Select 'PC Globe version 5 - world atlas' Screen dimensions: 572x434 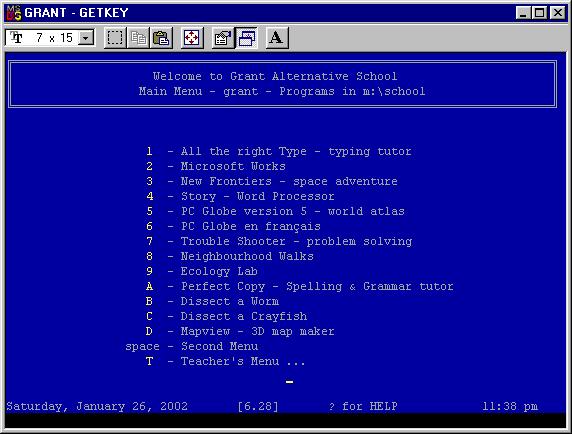click(275, 211)
